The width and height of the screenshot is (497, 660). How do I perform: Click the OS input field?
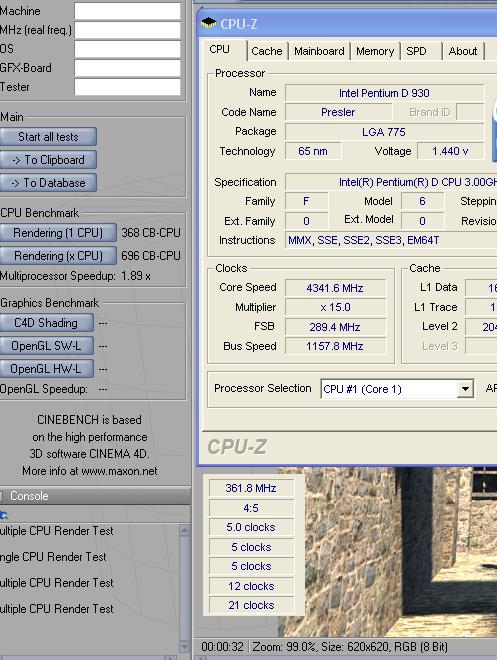point(128,49)
